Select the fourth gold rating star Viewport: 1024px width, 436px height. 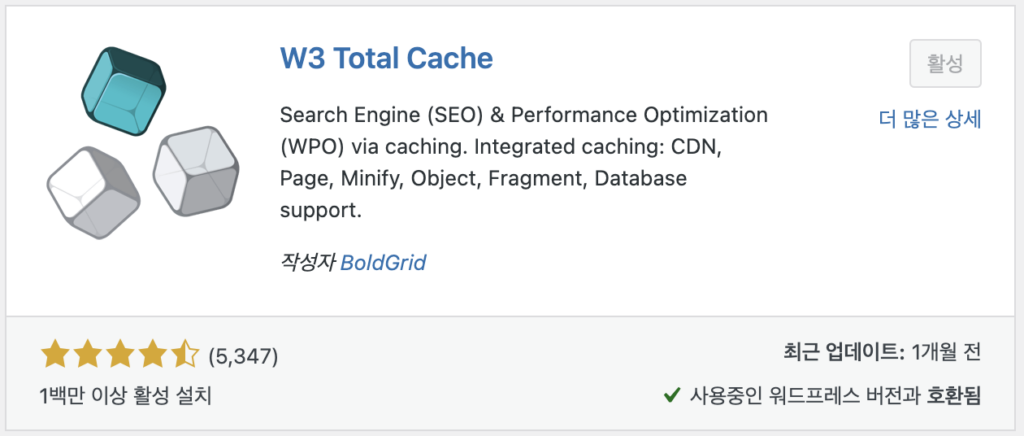tap(152, 355)
